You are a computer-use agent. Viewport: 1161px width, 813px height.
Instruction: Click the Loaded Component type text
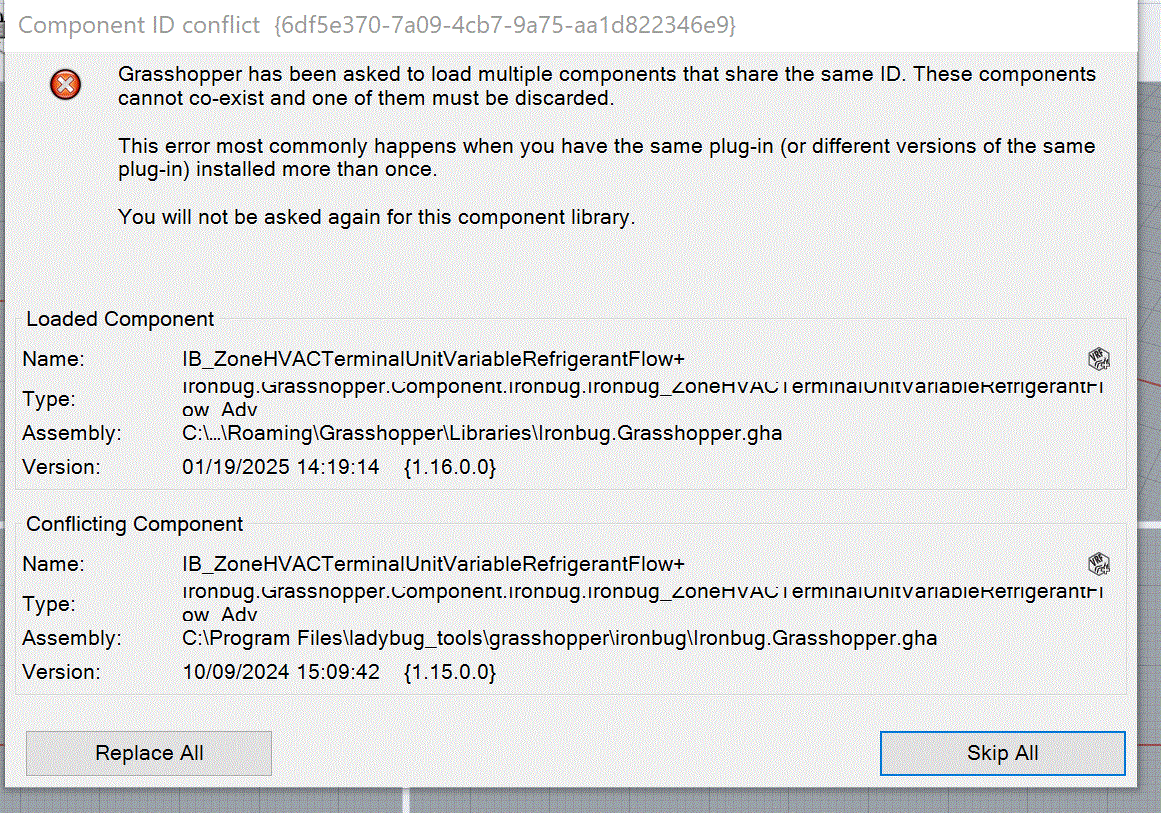[x=643, y=398]
